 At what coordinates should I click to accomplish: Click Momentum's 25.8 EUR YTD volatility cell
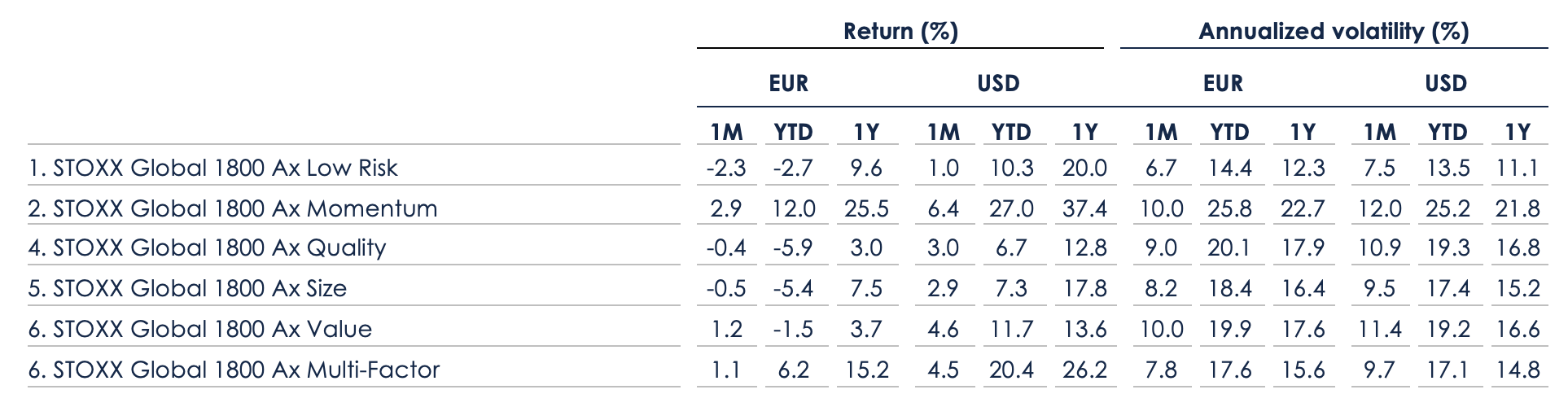pos(1229,209)
